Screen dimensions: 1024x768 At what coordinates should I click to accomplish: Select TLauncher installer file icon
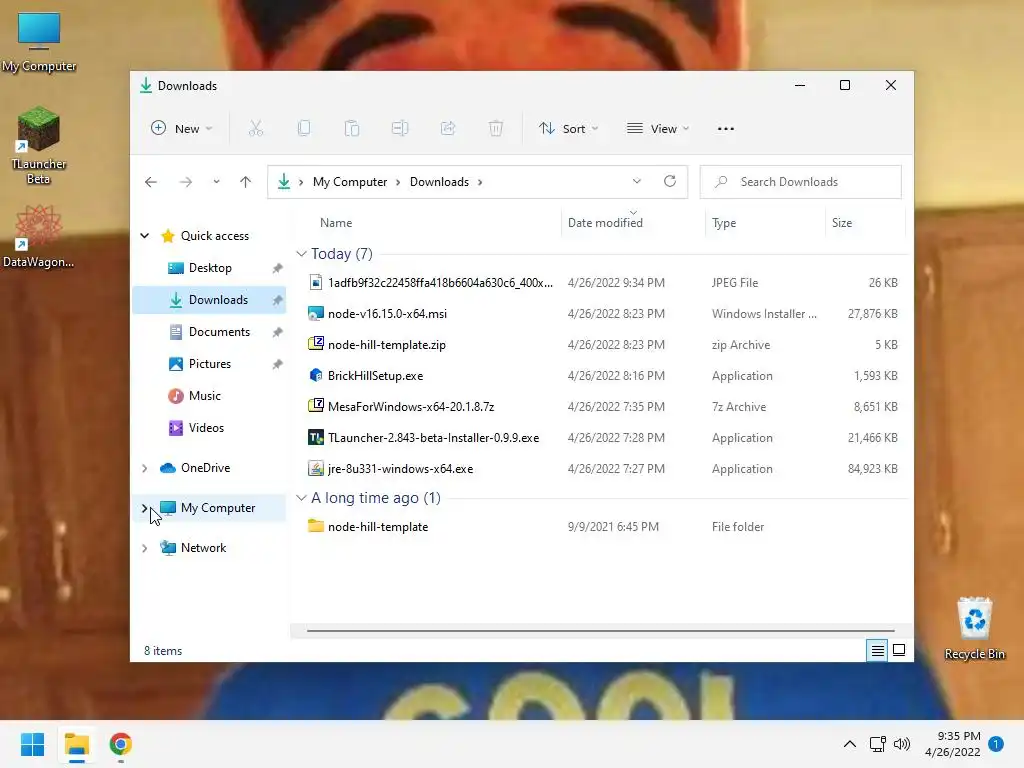point(316,438)
